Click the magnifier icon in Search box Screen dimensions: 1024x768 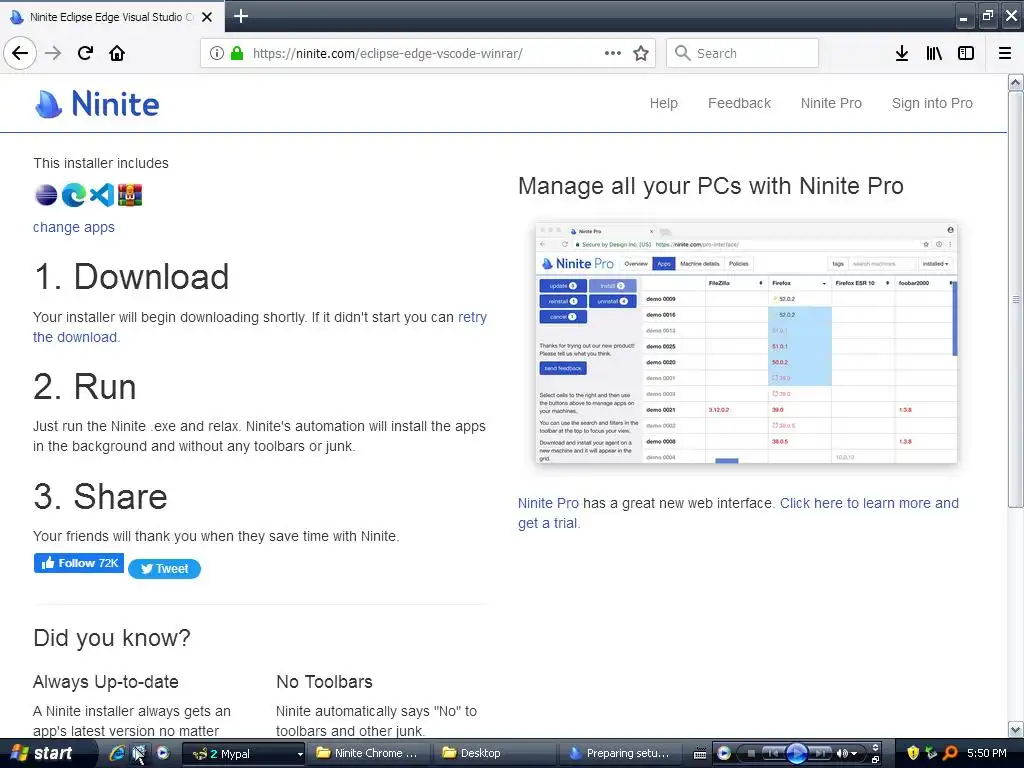pyautogui.click(x=682, y=53)
